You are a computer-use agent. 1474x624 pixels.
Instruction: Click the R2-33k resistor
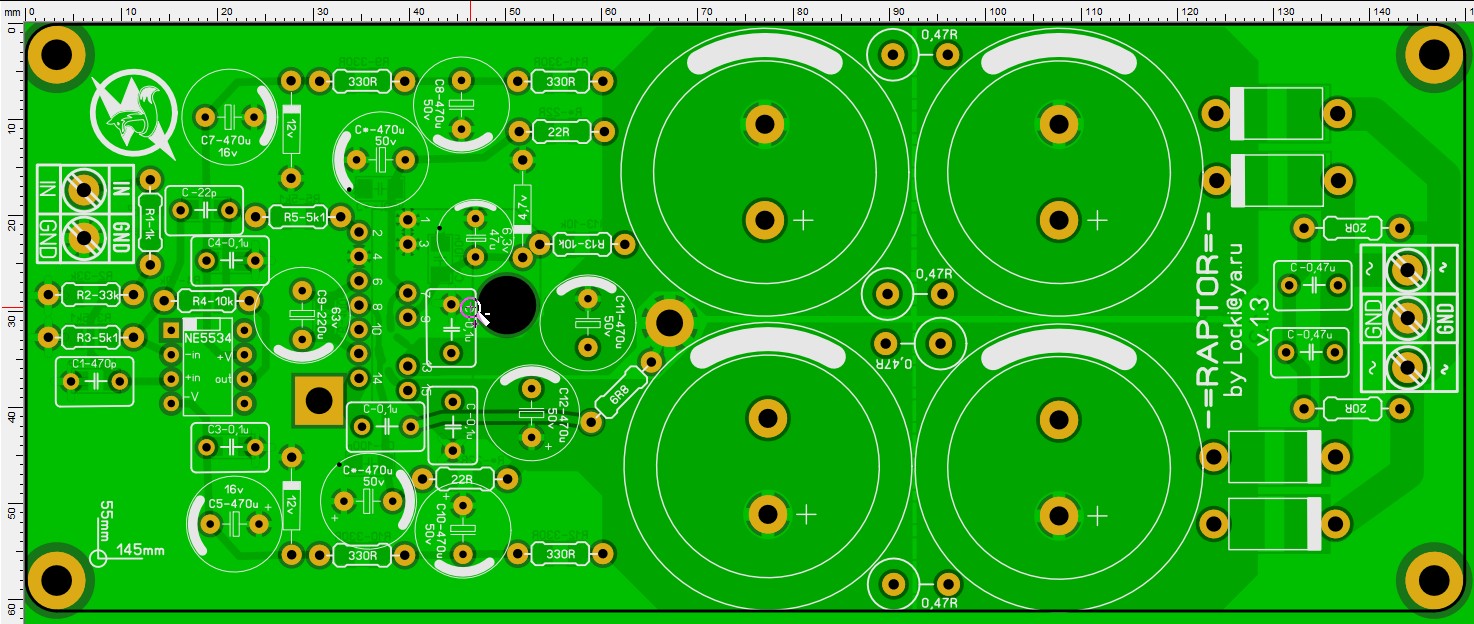click(x=91, y=295)
